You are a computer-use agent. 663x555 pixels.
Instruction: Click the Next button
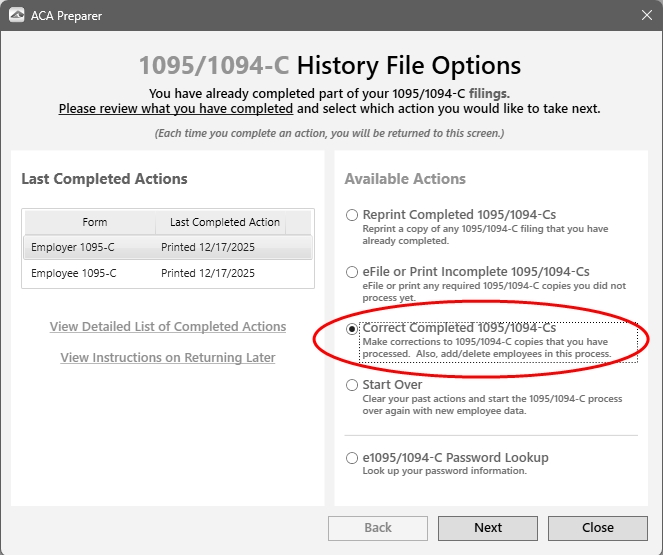[x=488, y=528]
